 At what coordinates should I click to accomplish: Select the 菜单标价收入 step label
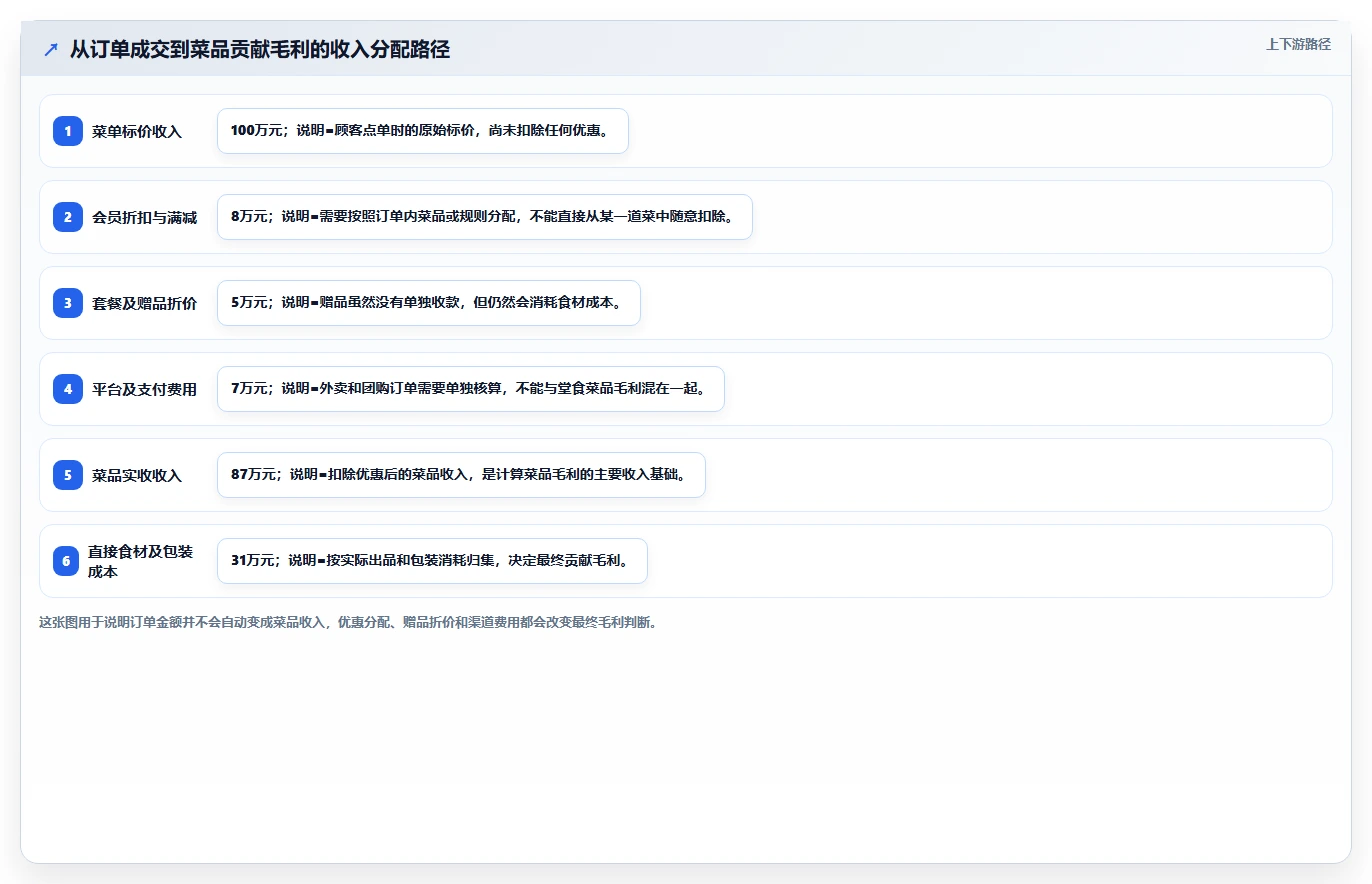click(x=137, y=131)
